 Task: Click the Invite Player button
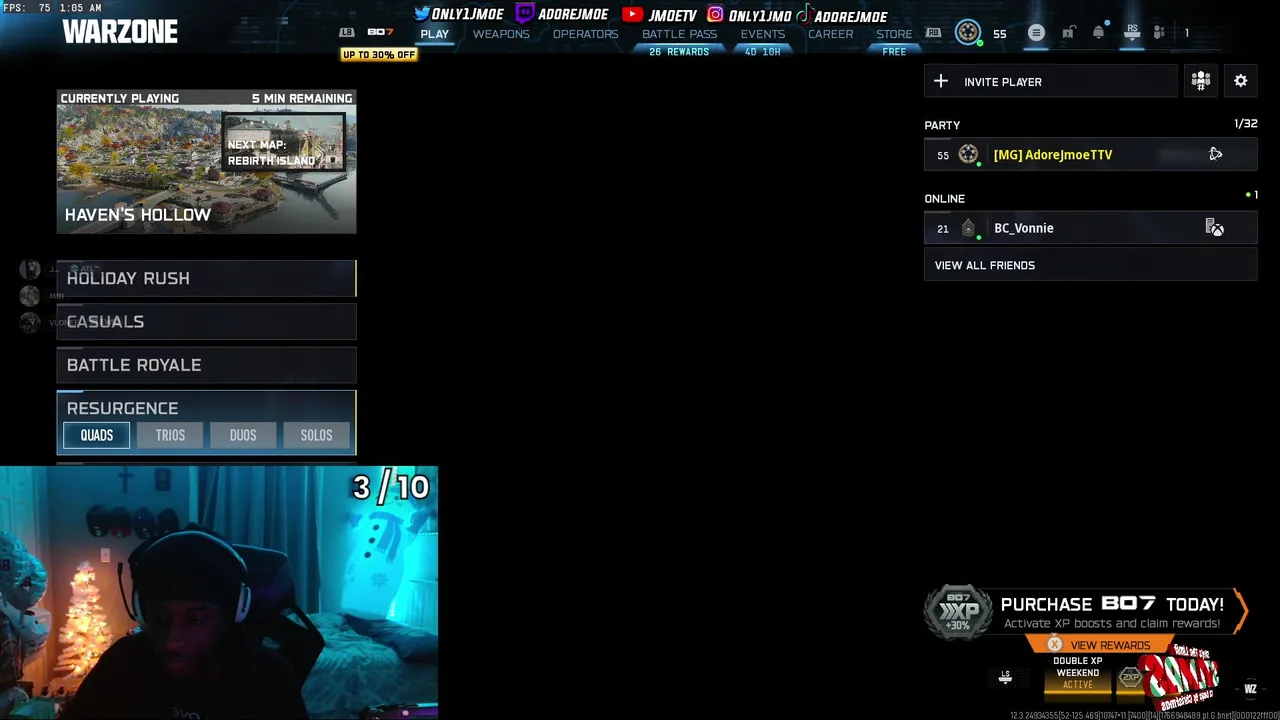pyautogui.click(x=1050, y=81)
